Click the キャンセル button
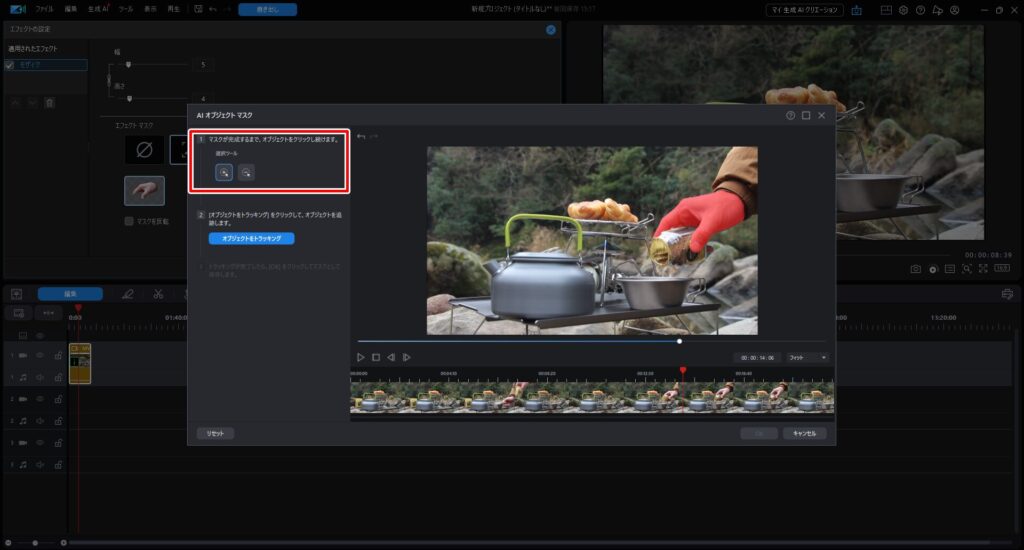Viewport: 1024px width, 550px height. (804, 433)
